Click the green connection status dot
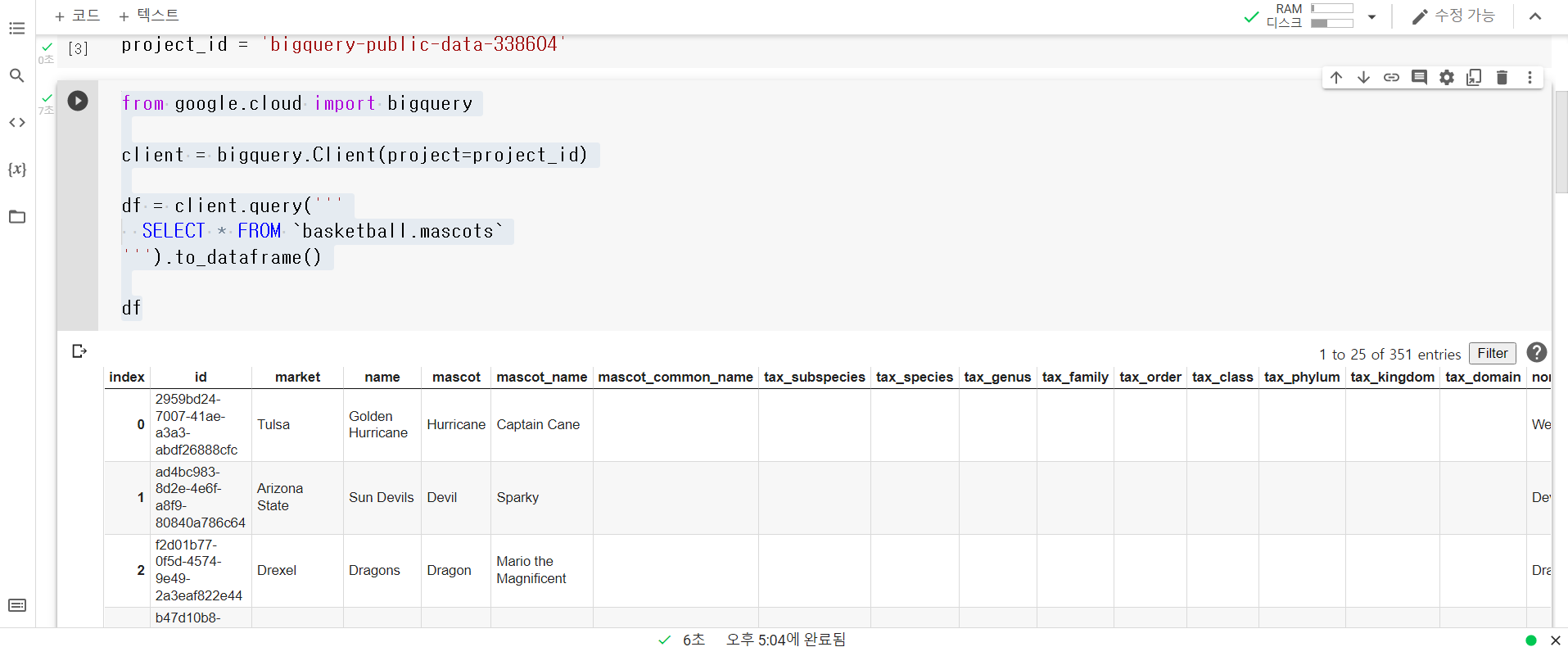1568x647 pixels. (1530, 640)
